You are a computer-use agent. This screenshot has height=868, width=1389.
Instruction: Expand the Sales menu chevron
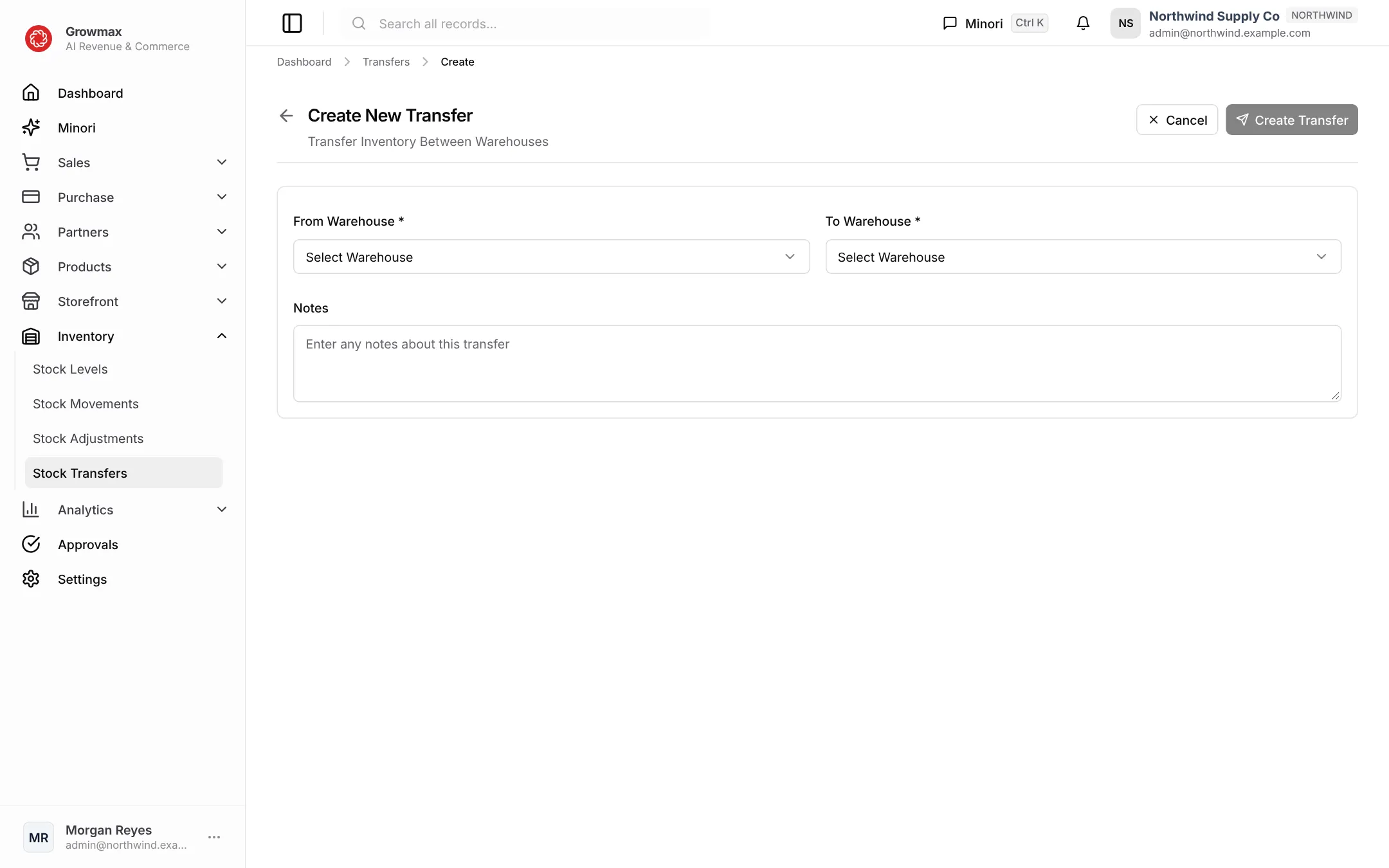pos(222,162)
